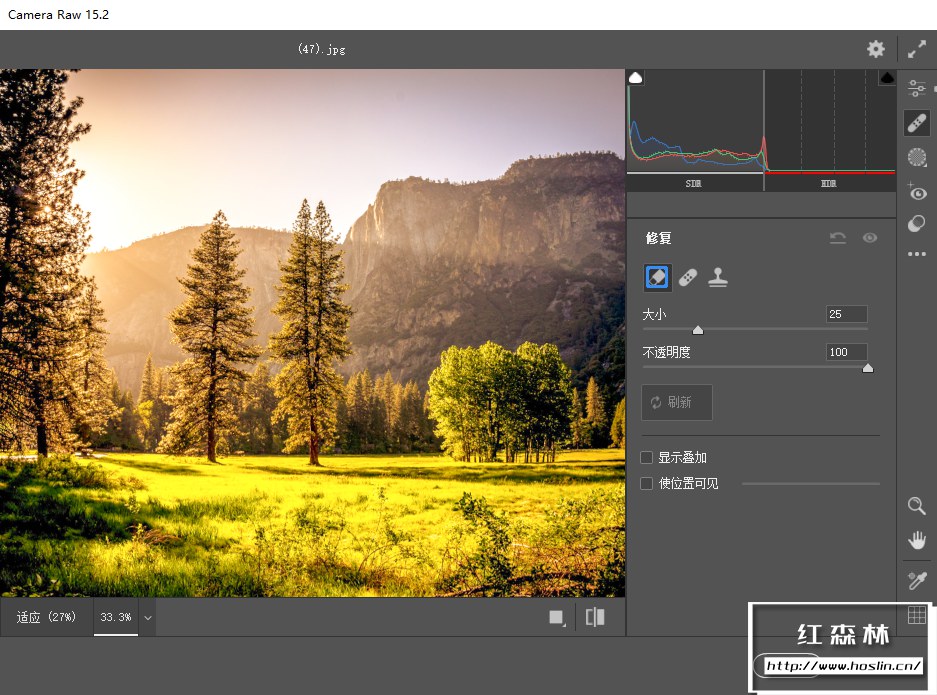The image size is (937, 695).
Task: Toggle highlight clipping warning in histogram
Action: (887, 78)
